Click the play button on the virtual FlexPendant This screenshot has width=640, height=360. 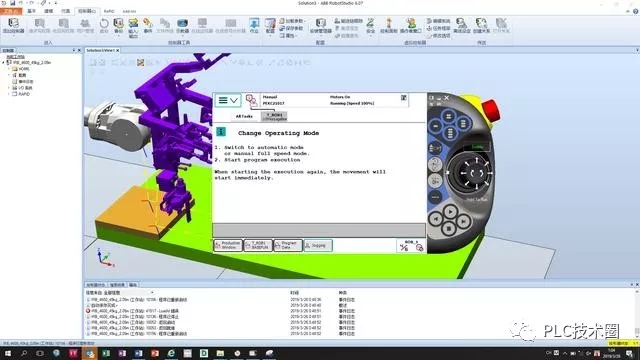pos(450,211)
